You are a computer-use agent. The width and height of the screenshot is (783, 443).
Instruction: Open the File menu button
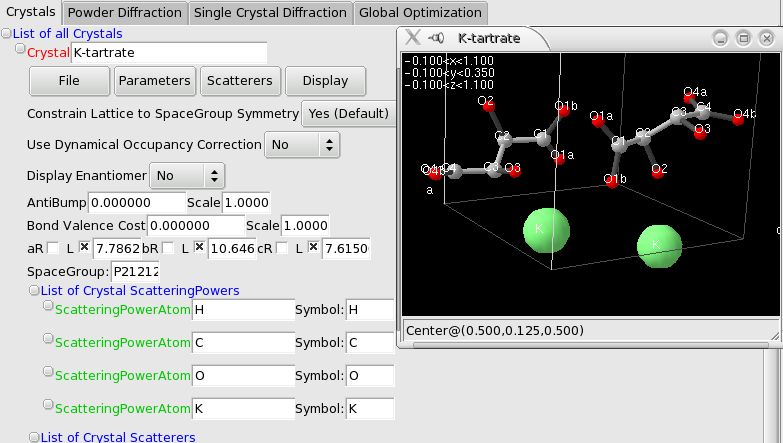[69, 80]
